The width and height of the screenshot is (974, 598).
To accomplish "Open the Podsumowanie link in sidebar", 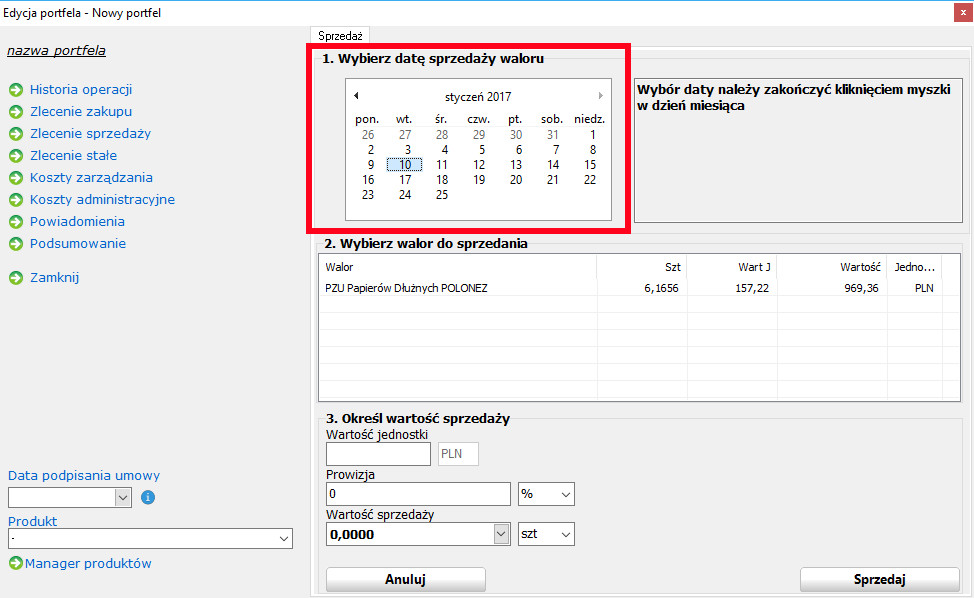I will pos(78,244).
